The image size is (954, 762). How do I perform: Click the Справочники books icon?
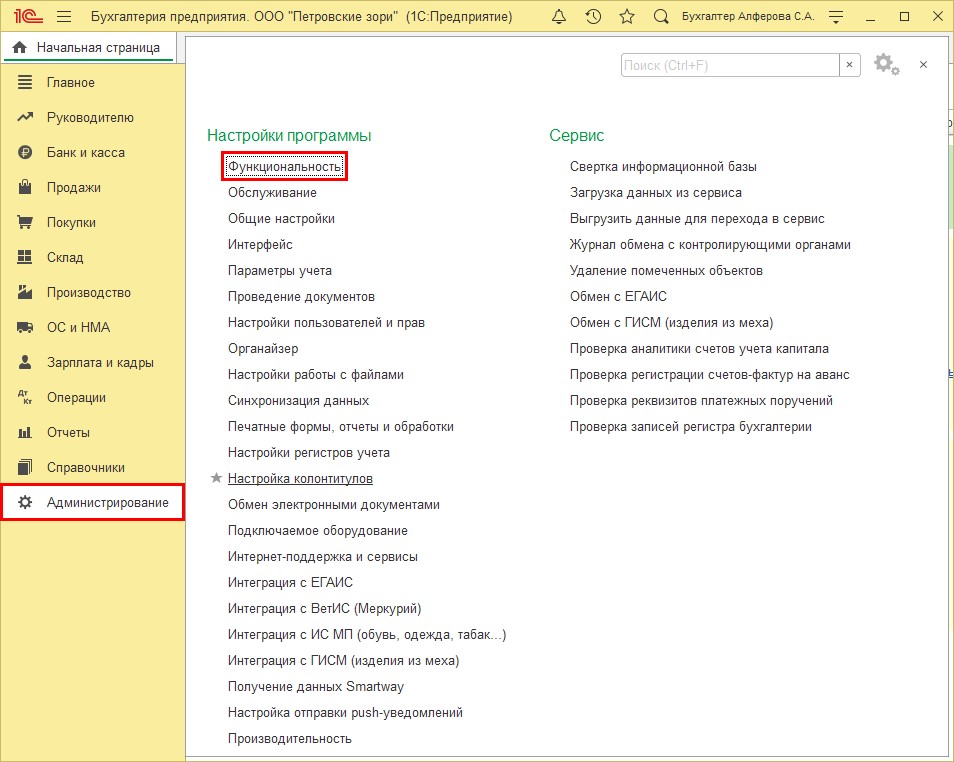pos(25,467)
